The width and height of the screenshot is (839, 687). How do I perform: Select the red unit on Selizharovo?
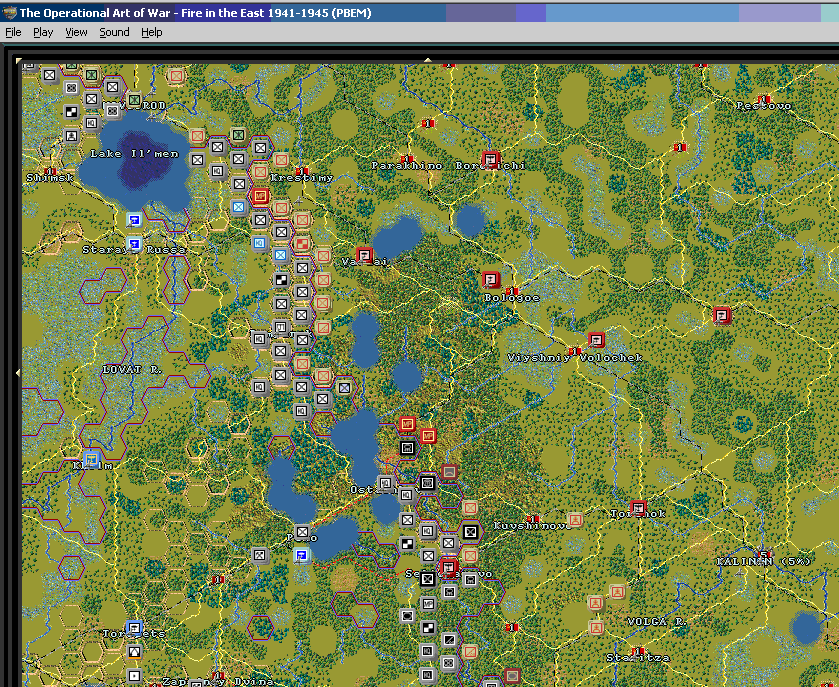(448, 567)
